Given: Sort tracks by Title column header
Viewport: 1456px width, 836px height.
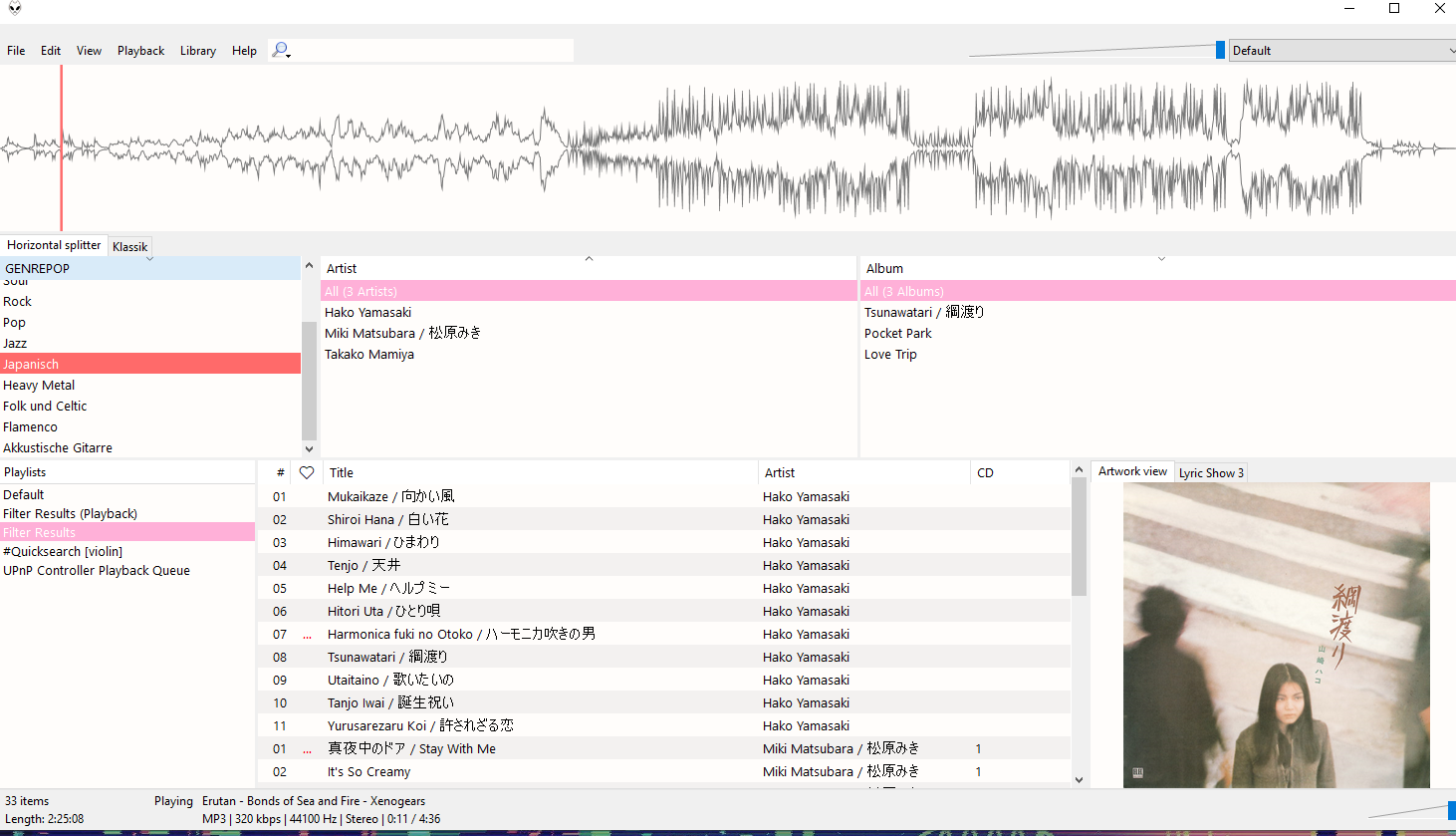Looking at the screenshot, I should tap(540, 472).
